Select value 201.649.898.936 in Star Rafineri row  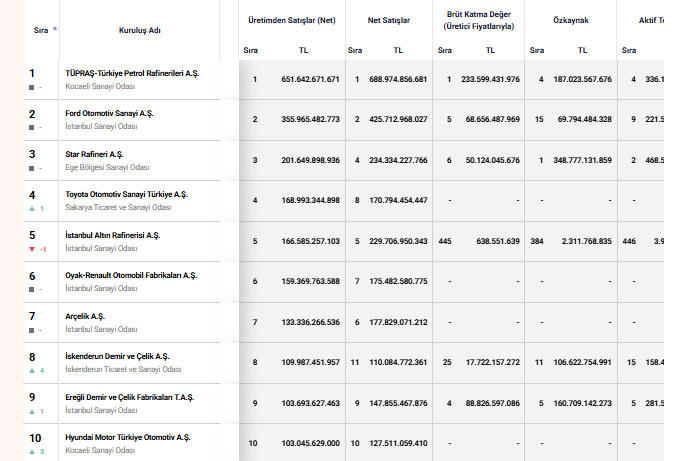(310, 160)
